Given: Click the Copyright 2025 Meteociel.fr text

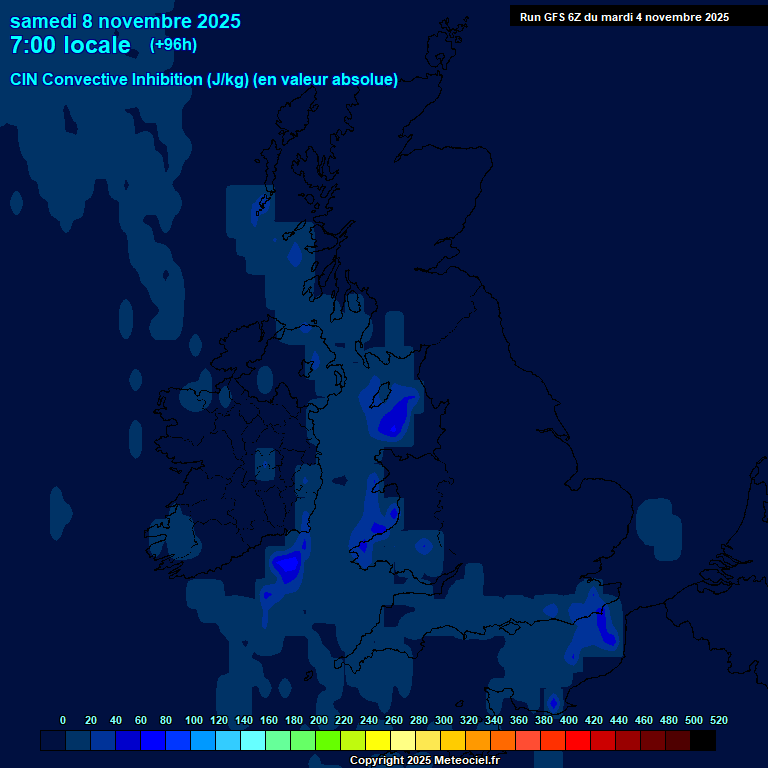Looking at the screenshot, I should pos(424,760).
